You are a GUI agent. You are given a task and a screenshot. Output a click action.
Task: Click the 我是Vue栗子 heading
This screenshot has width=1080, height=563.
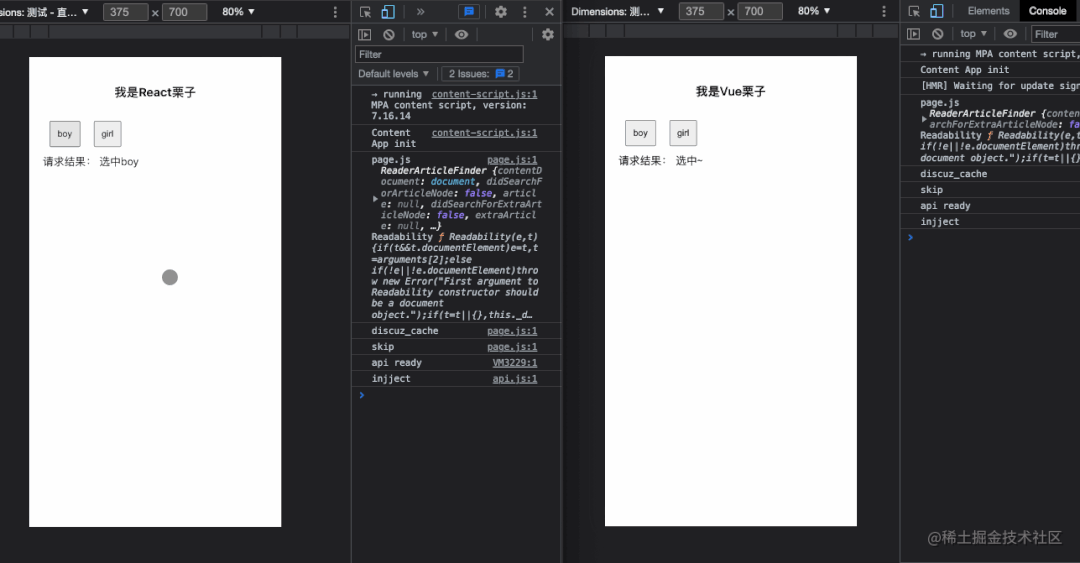(731, 92)
